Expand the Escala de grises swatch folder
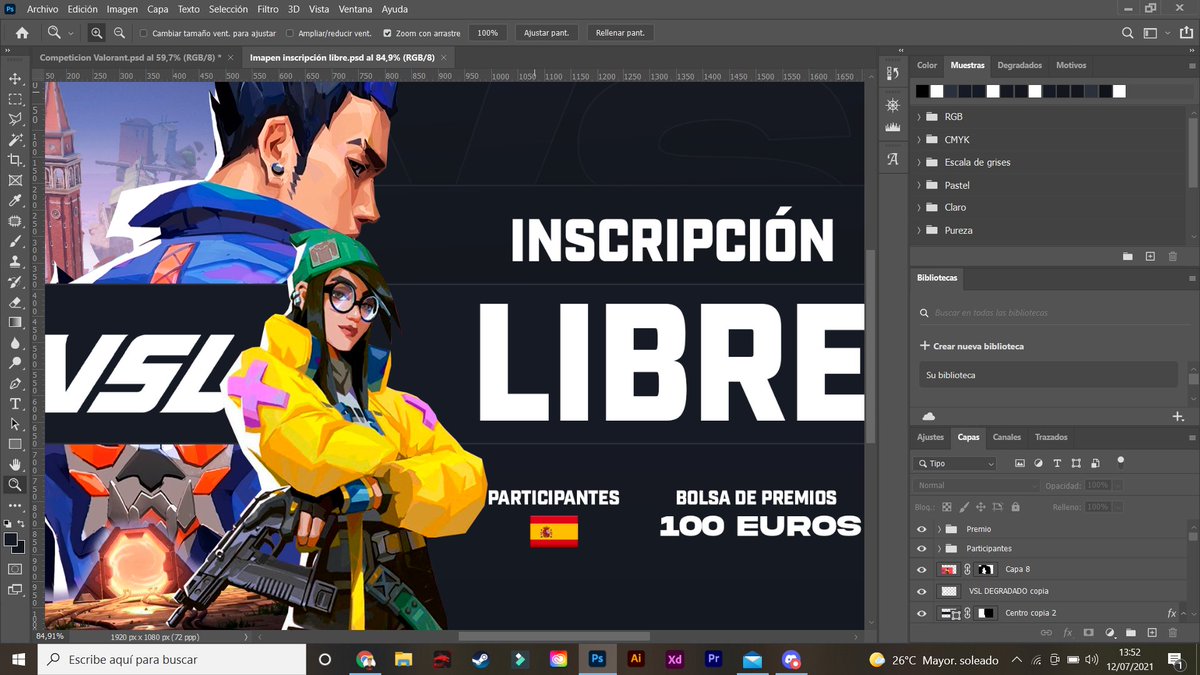This screenshot has height=675, width=1200. click(x=919, y=162)
